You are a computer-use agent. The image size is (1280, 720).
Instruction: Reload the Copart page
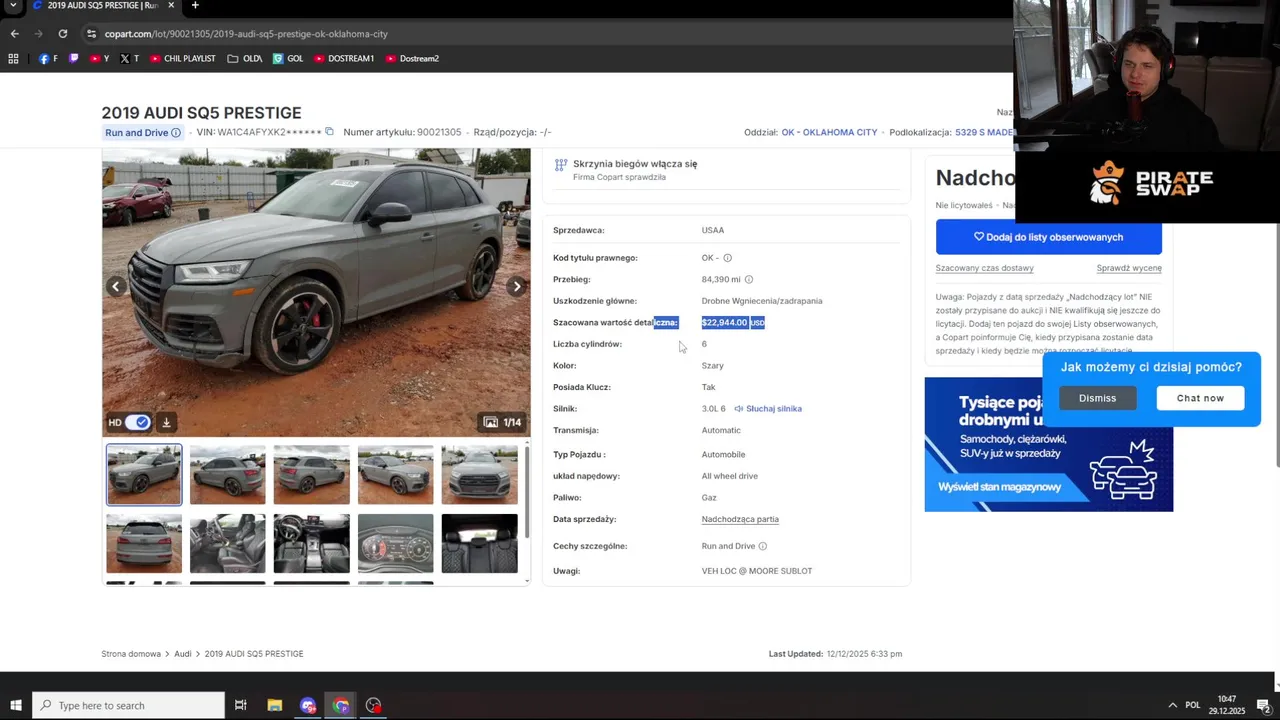pos(62,34)
